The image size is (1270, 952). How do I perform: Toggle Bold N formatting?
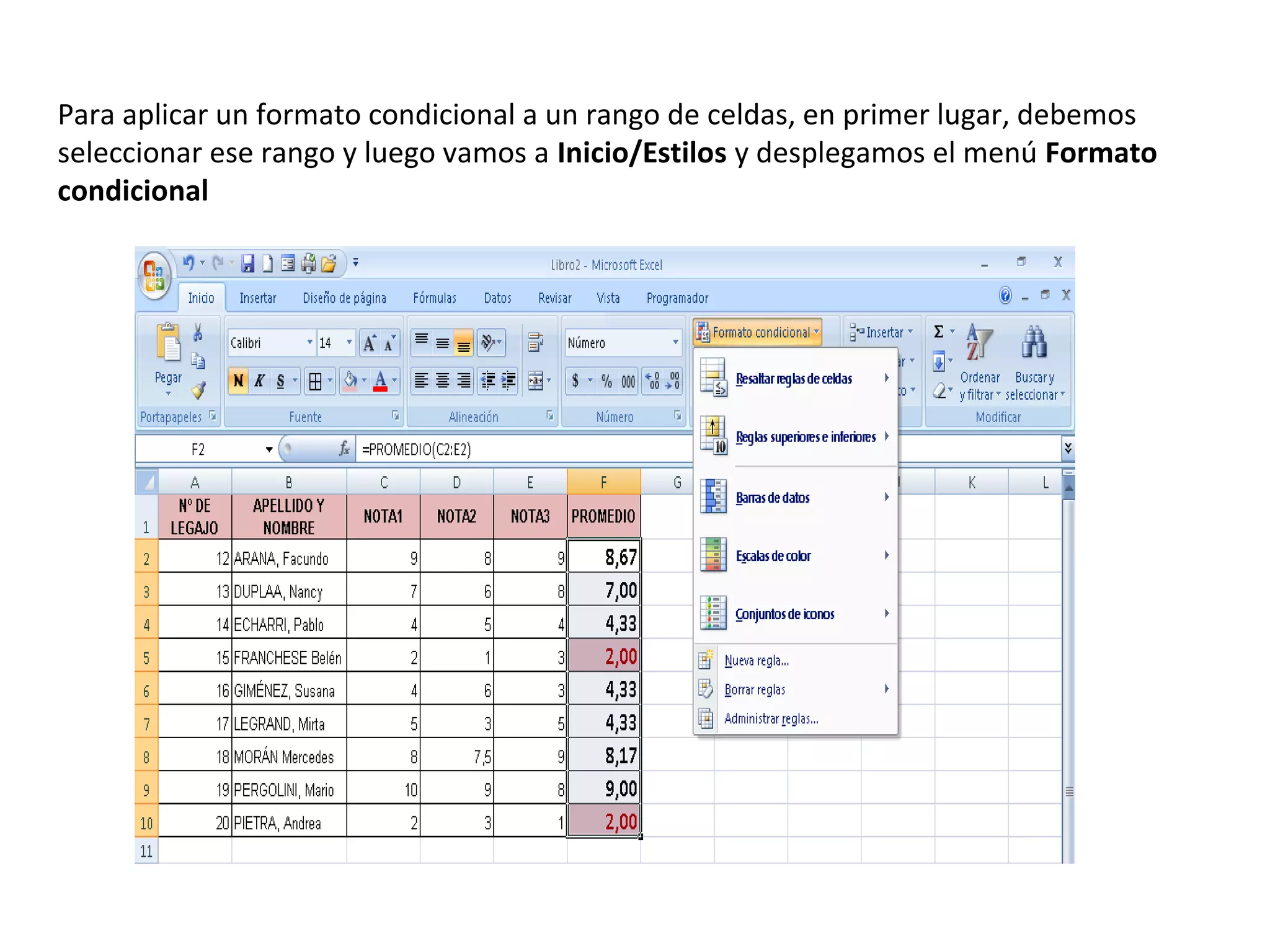(x=238, y=381)
